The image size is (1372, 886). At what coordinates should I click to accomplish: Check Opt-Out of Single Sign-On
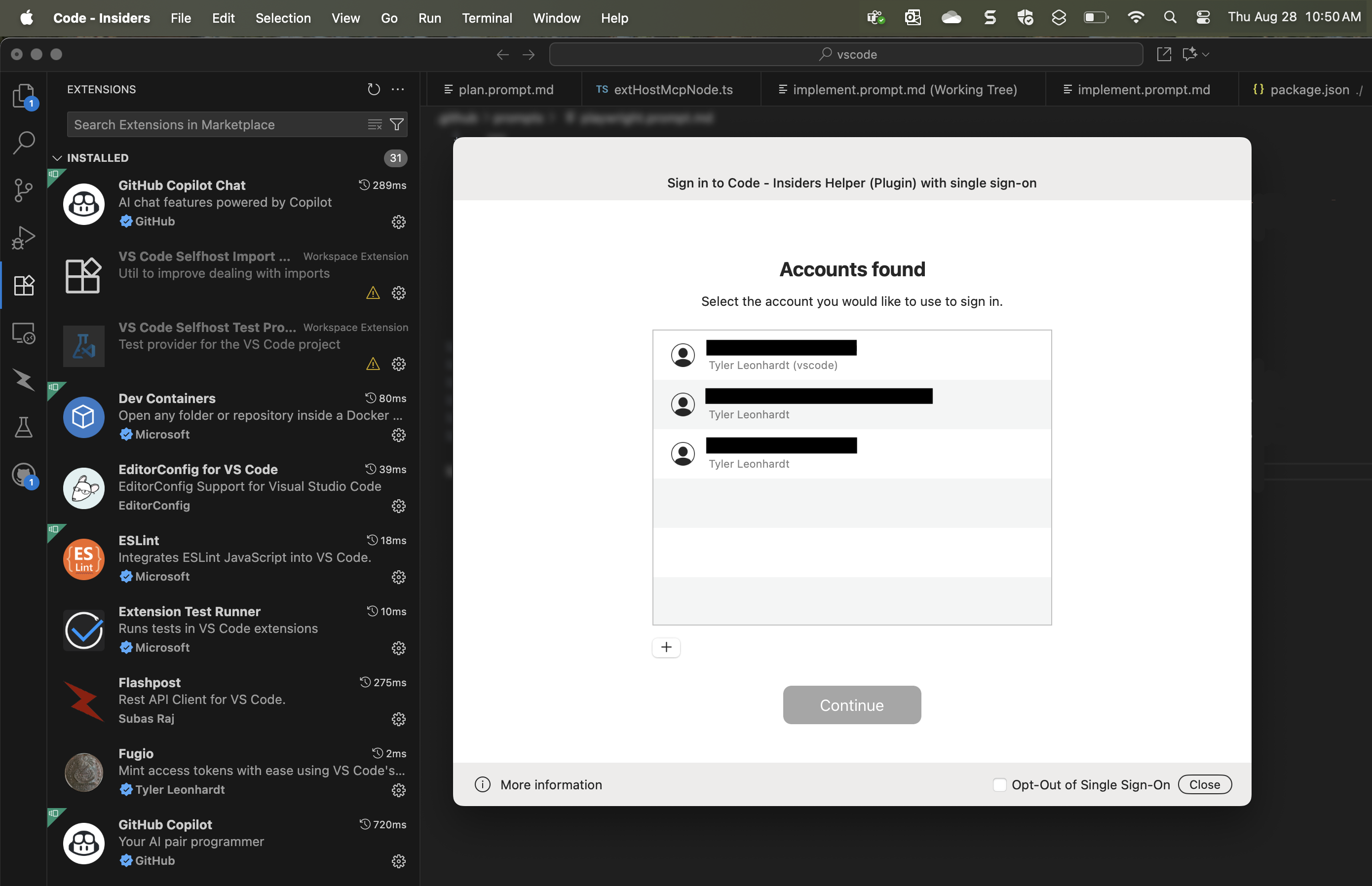coord(999,784)
